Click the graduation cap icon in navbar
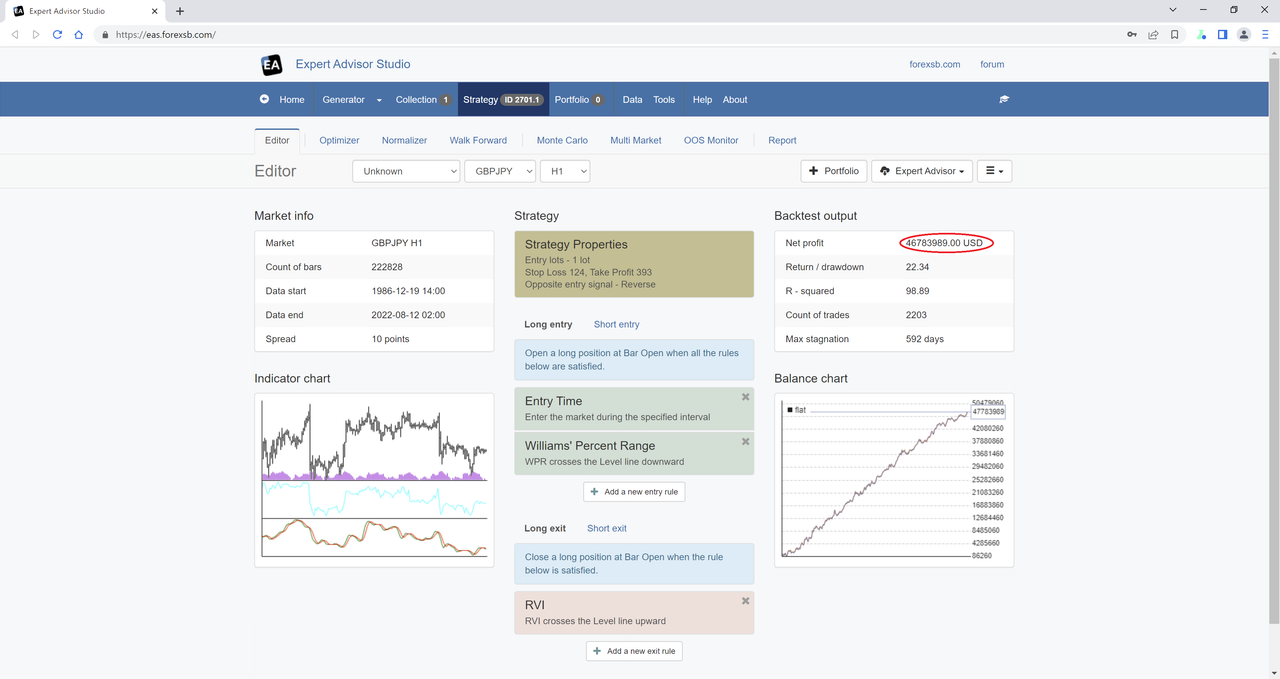The height and width of the screenshot is (679, 1280). pos(1004,100)
